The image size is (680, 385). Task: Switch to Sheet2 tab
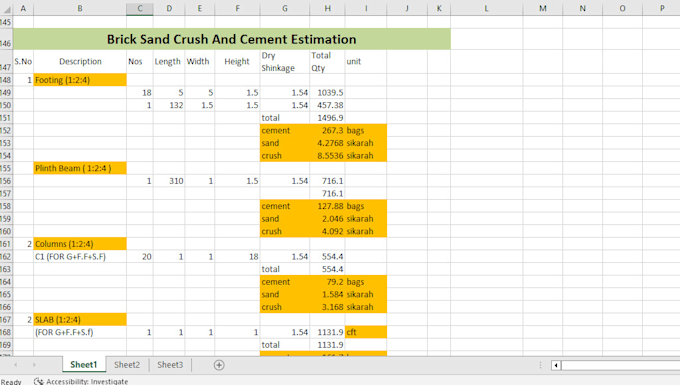[x=127, y=365]
